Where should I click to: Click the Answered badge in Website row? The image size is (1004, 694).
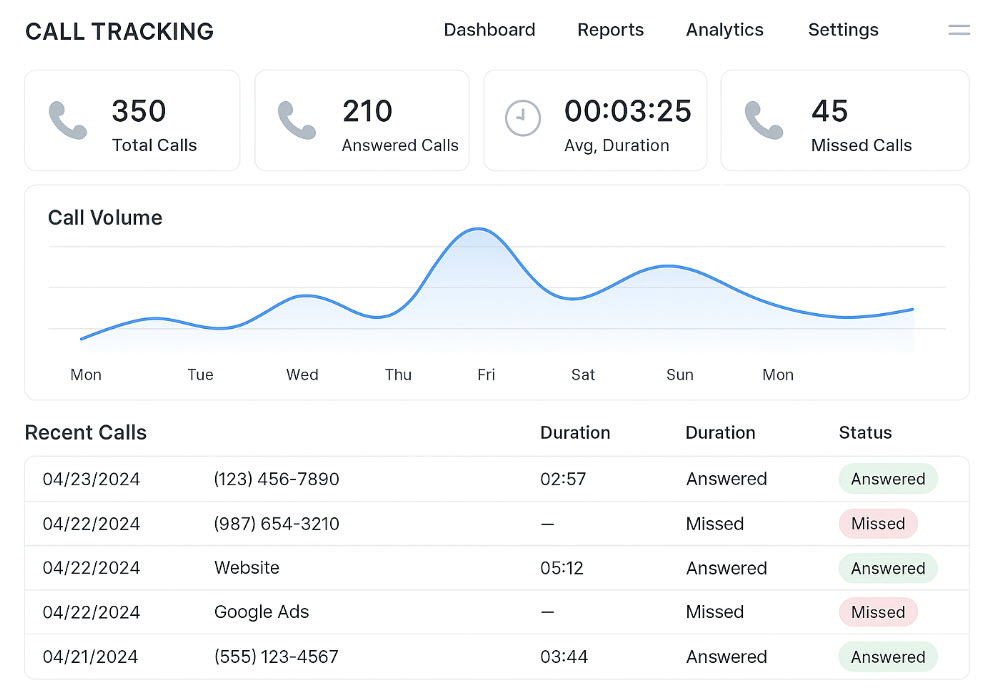point(887,568)
